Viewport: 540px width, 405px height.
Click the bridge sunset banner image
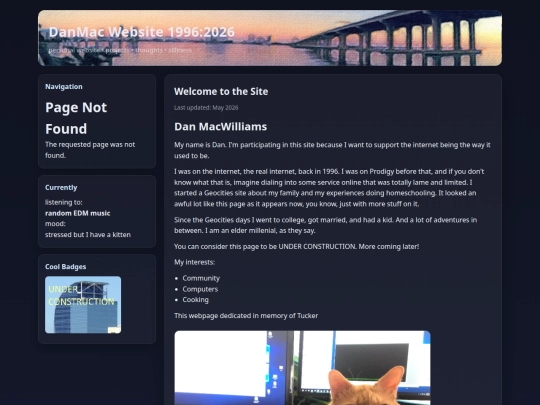tap(270, 38)
